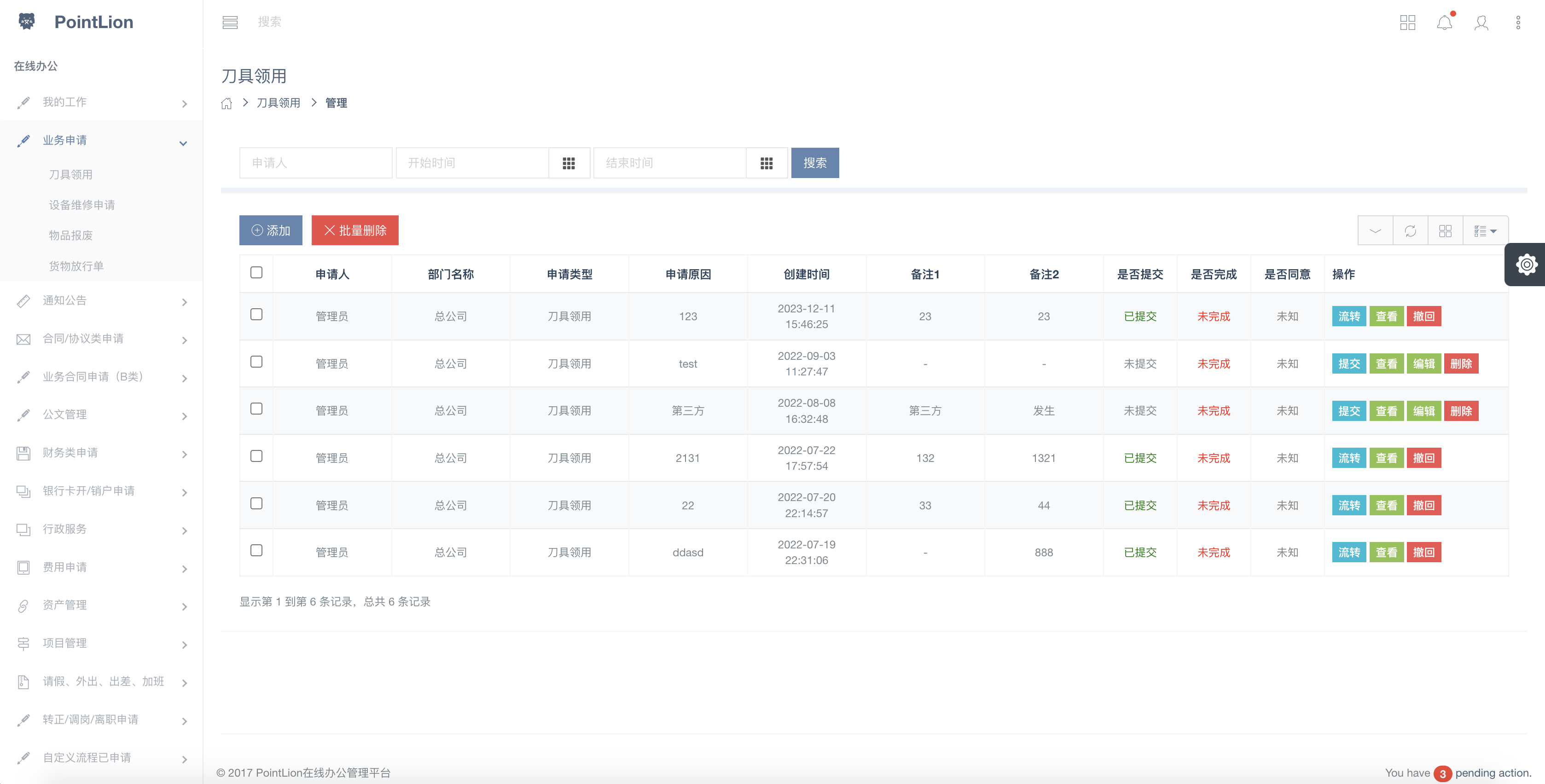The image size is (1545, 784).
Task: Expand the 通知公告 menu
Action: click(x=101, y=301)
